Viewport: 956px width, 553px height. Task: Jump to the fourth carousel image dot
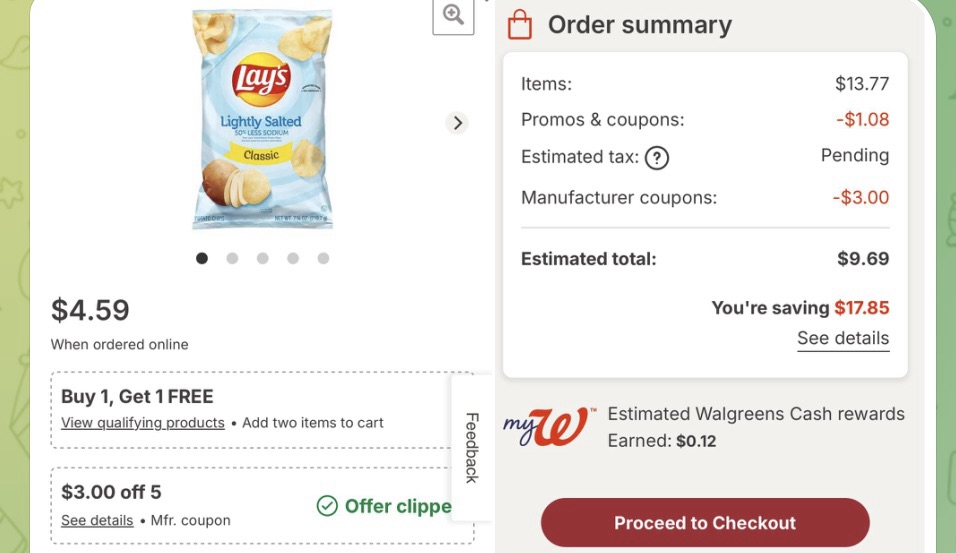click(x=293, y=258)
